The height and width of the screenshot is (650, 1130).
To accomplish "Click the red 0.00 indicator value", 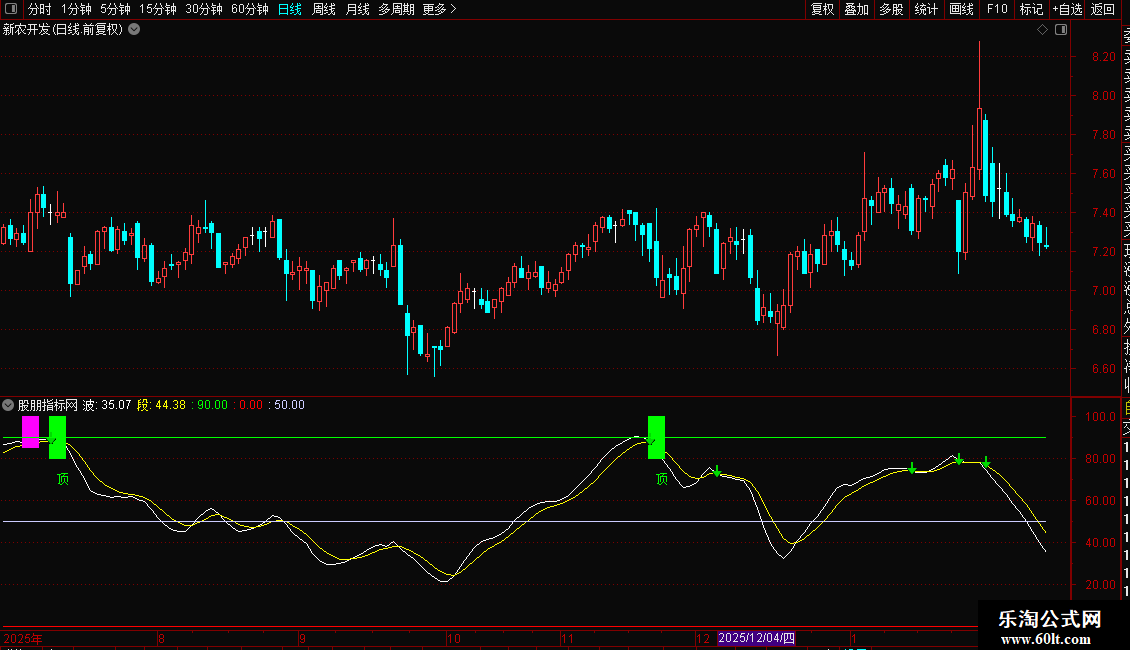I will 251,405.
